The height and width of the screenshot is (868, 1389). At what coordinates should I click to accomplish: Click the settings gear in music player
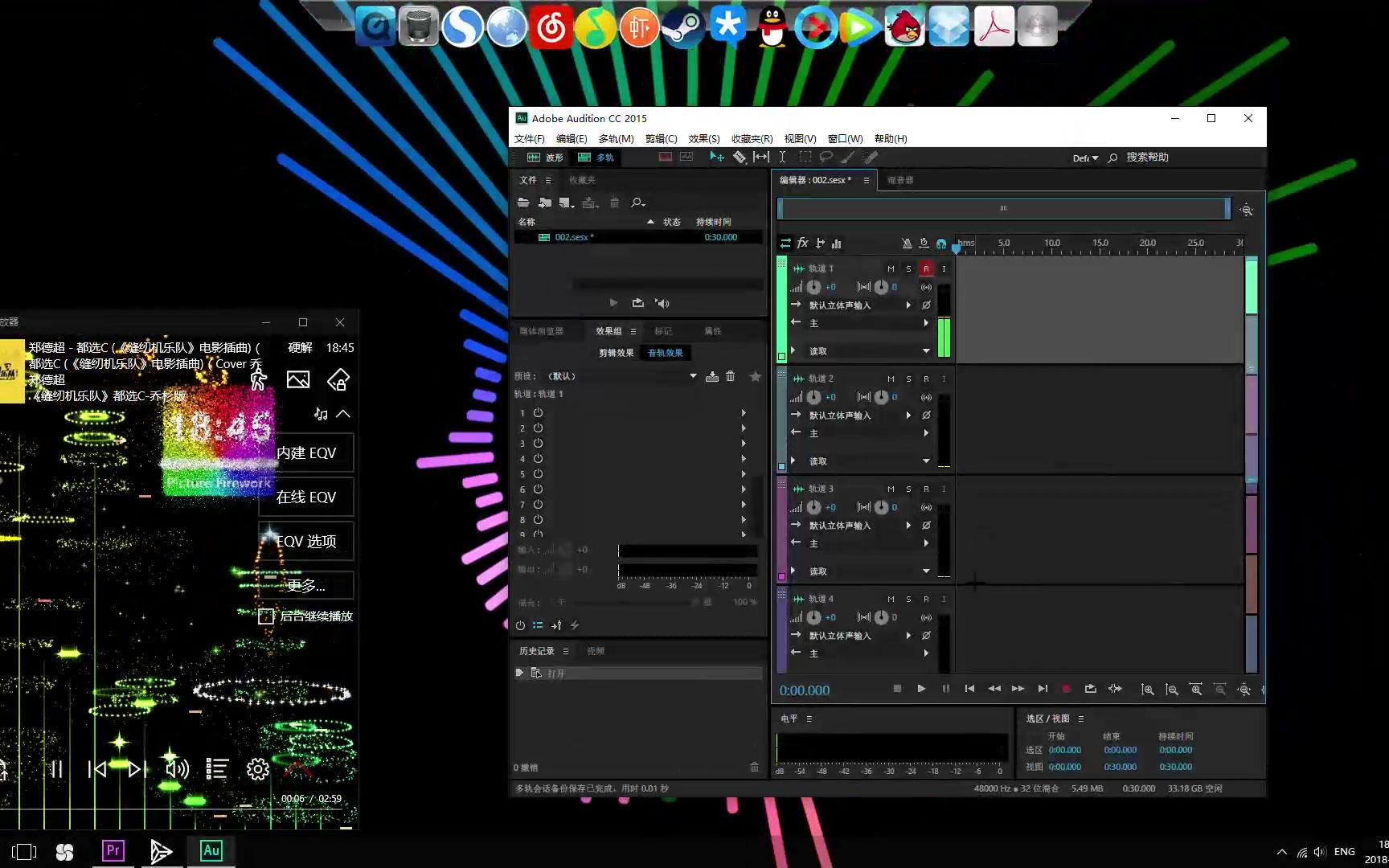point(257,769)
